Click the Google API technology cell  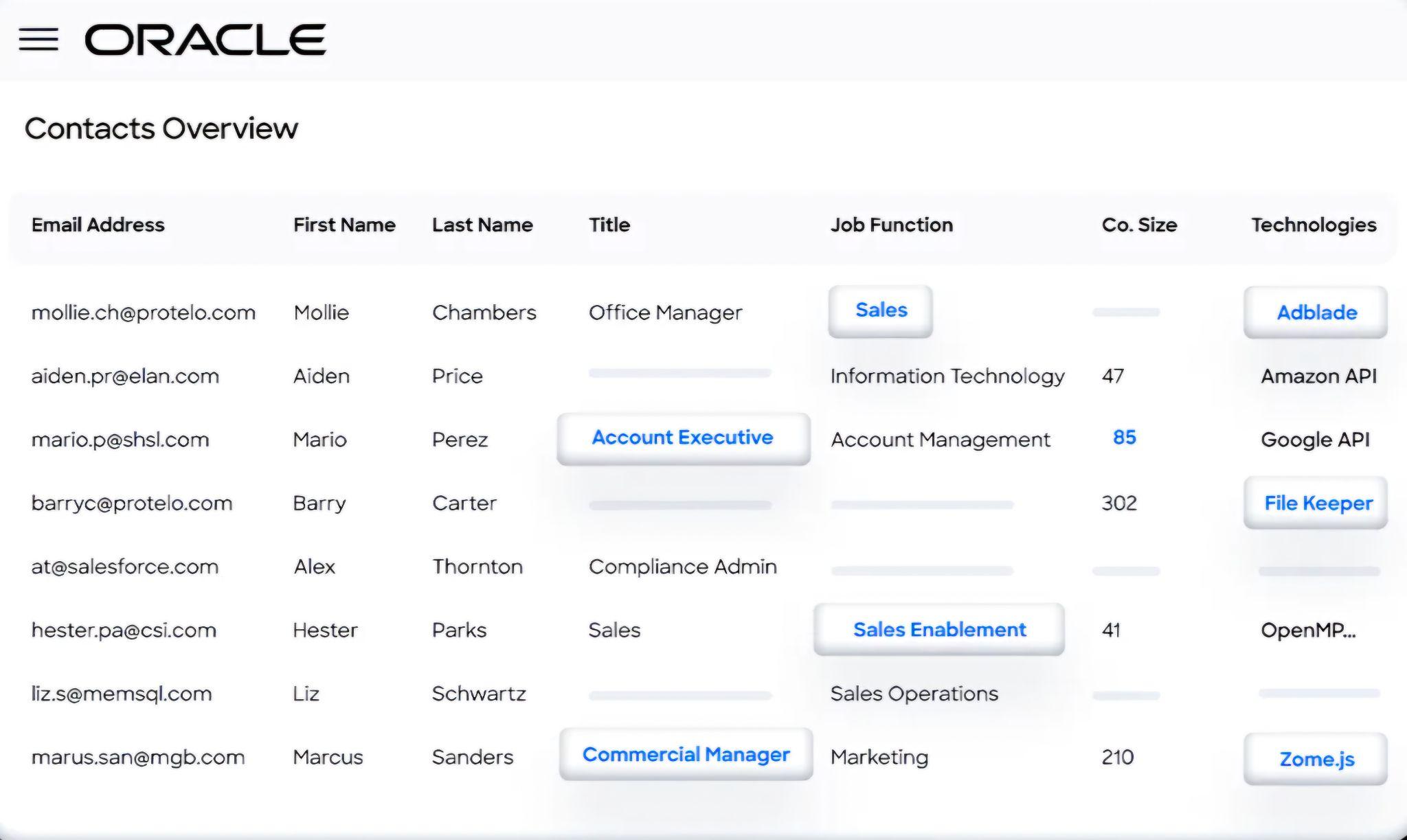(1316, 440)
